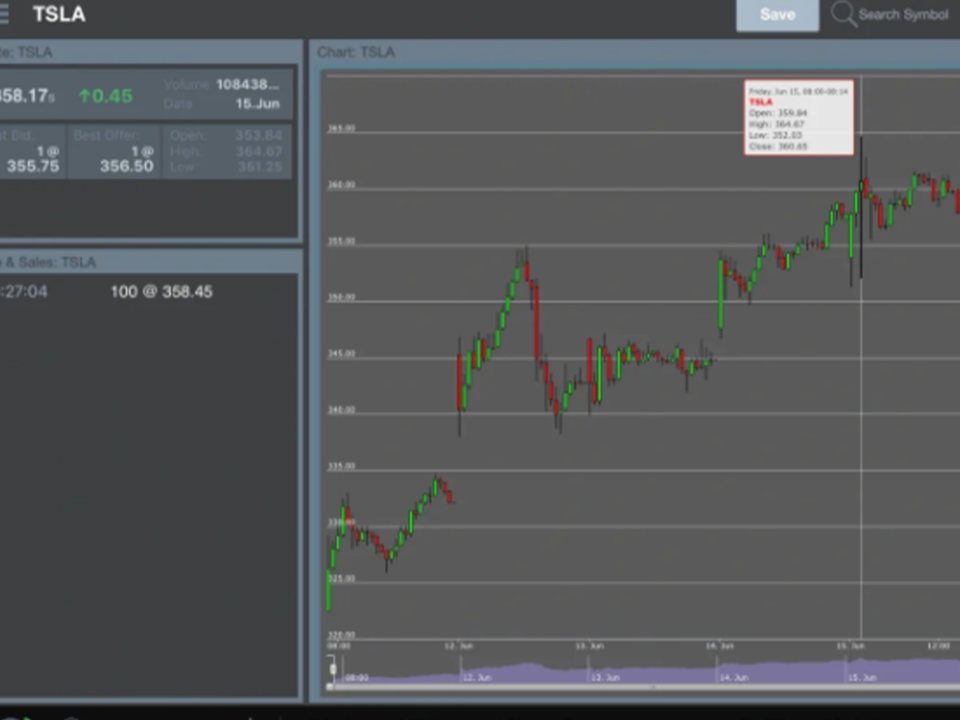Click the Open value 353.84

pyautogui.click(x=258, y=135)
